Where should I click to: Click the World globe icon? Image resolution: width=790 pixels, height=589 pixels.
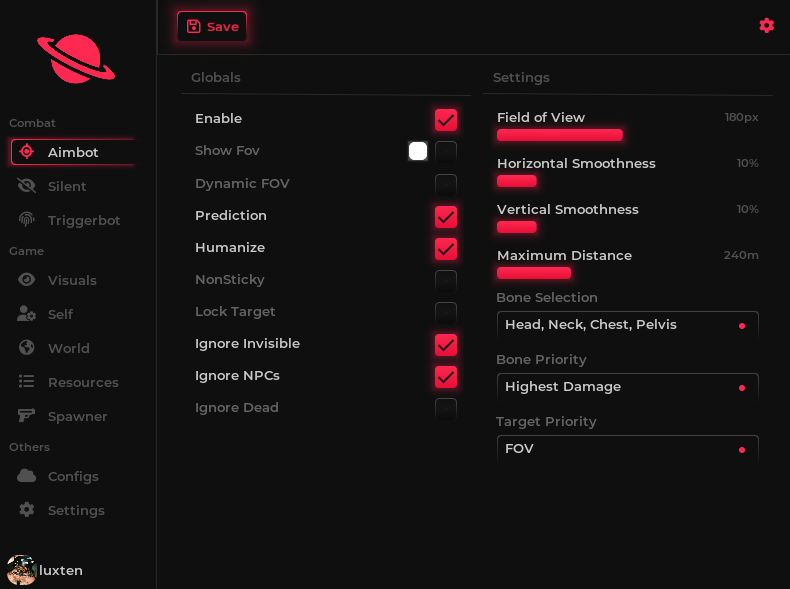tap(26, 348)
